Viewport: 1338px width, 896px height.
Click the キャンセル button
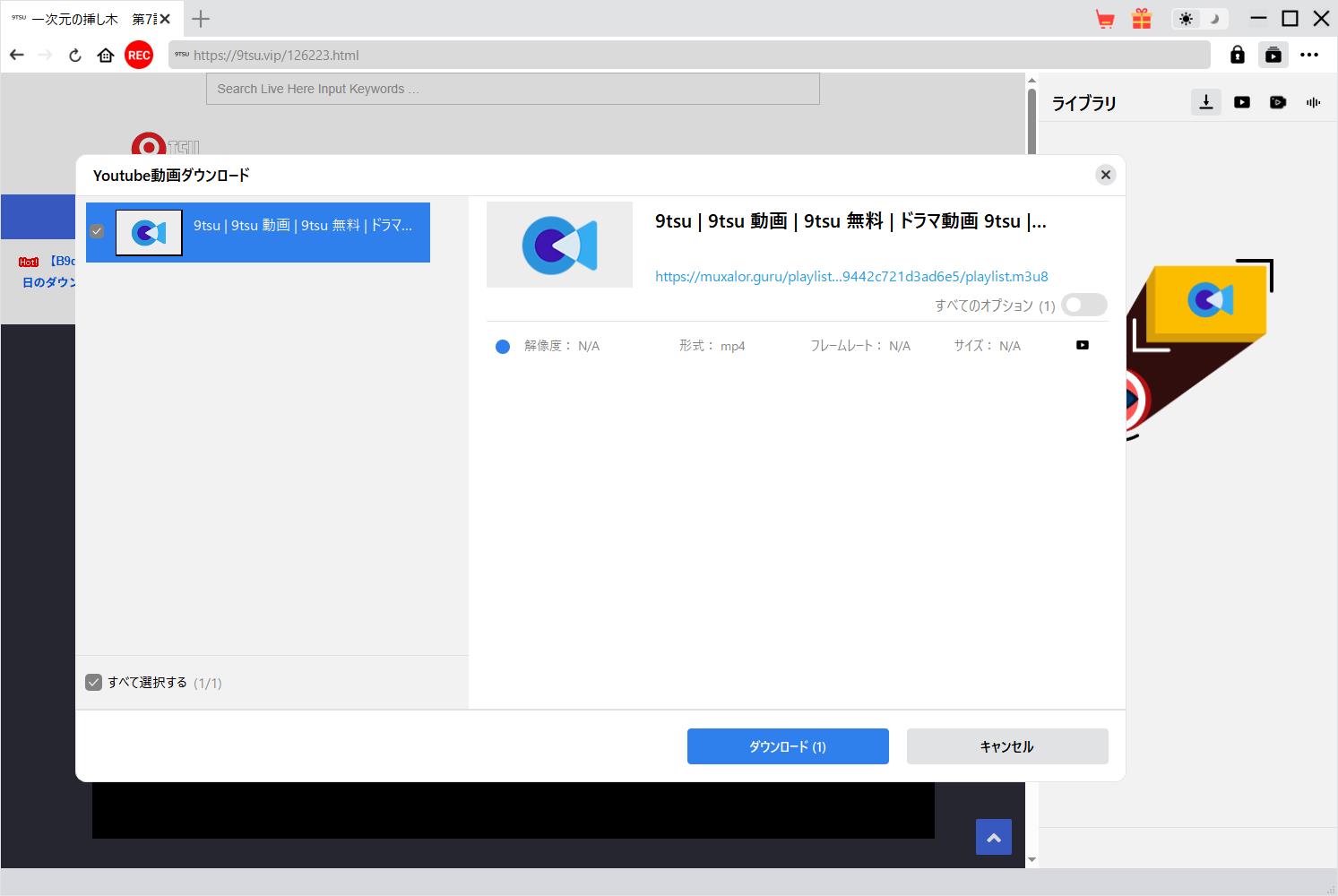click(1007, 746)
